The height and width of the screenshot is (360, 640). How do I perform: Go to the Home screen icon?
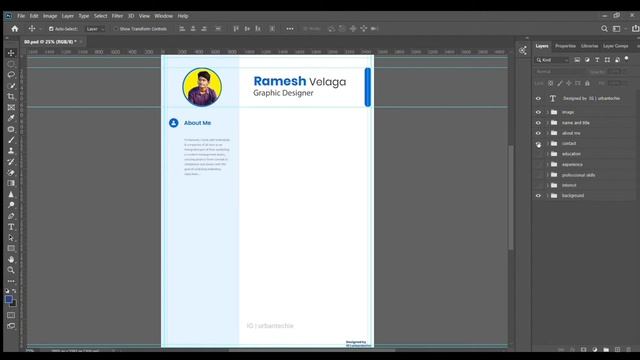[x=15, y=29]
